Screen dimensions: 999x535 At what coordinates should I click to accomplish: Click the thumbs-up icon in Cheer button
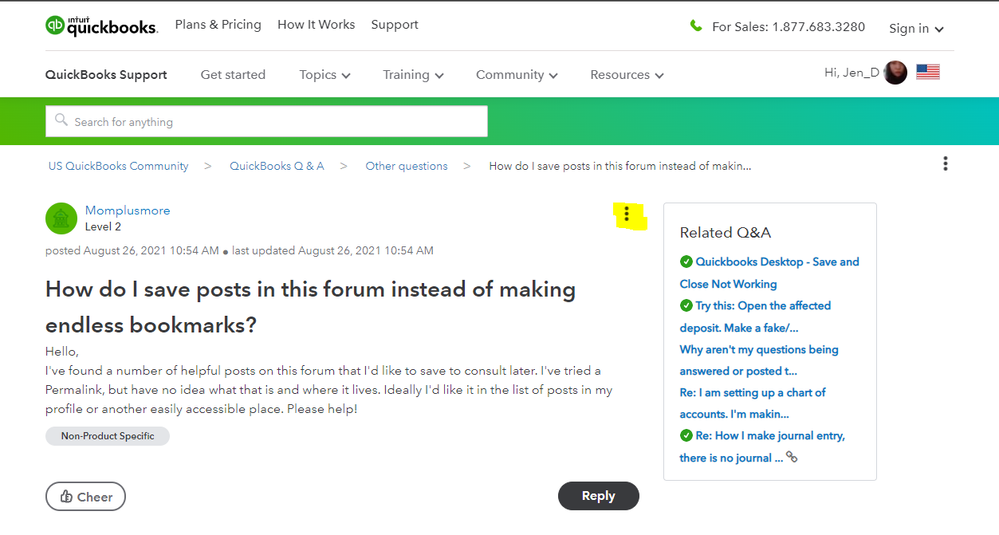[x=66, y=496]
